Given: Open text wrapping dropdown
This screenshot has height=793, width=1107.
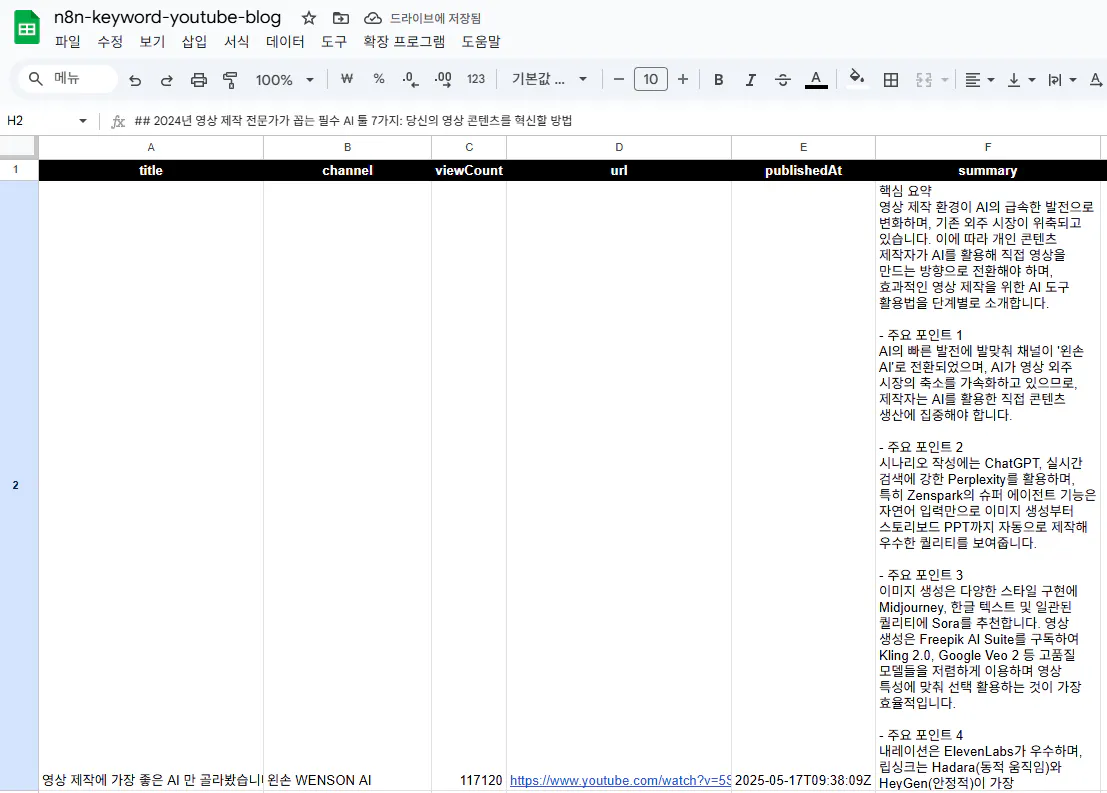Looking at the screenshot, I should (x=1062, y=80).
